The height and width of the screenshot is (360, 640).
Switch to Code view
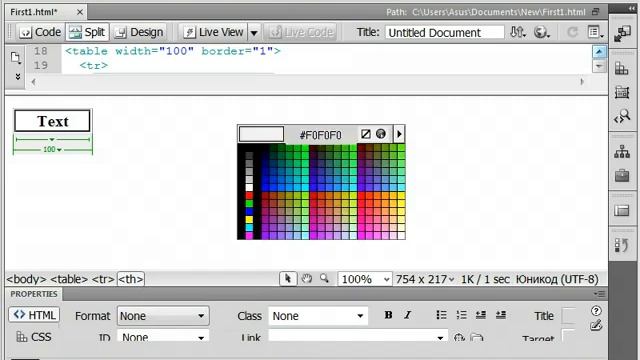[x=40, y=32]
